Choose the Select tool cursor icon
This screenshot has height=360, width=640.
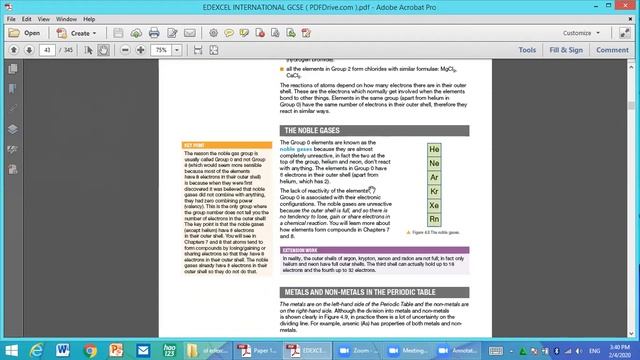88,50
